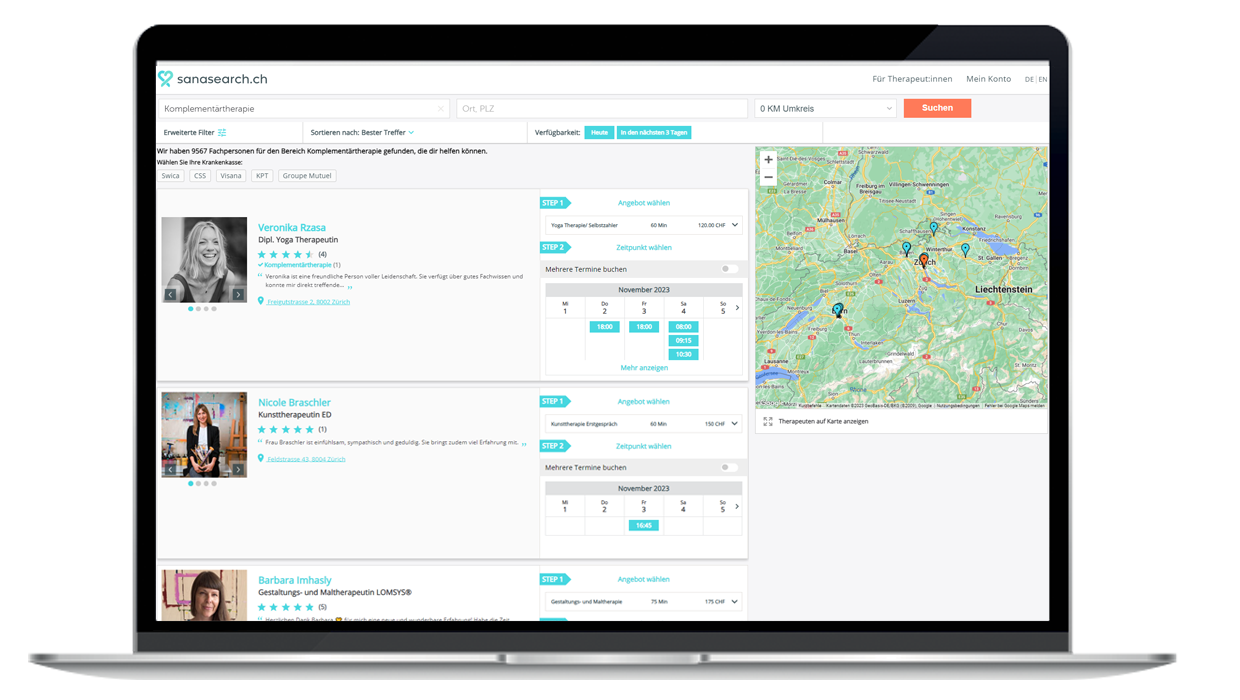1240x700 pixels.
Task: Click the orange Zürich map pin
Action: 923,259
